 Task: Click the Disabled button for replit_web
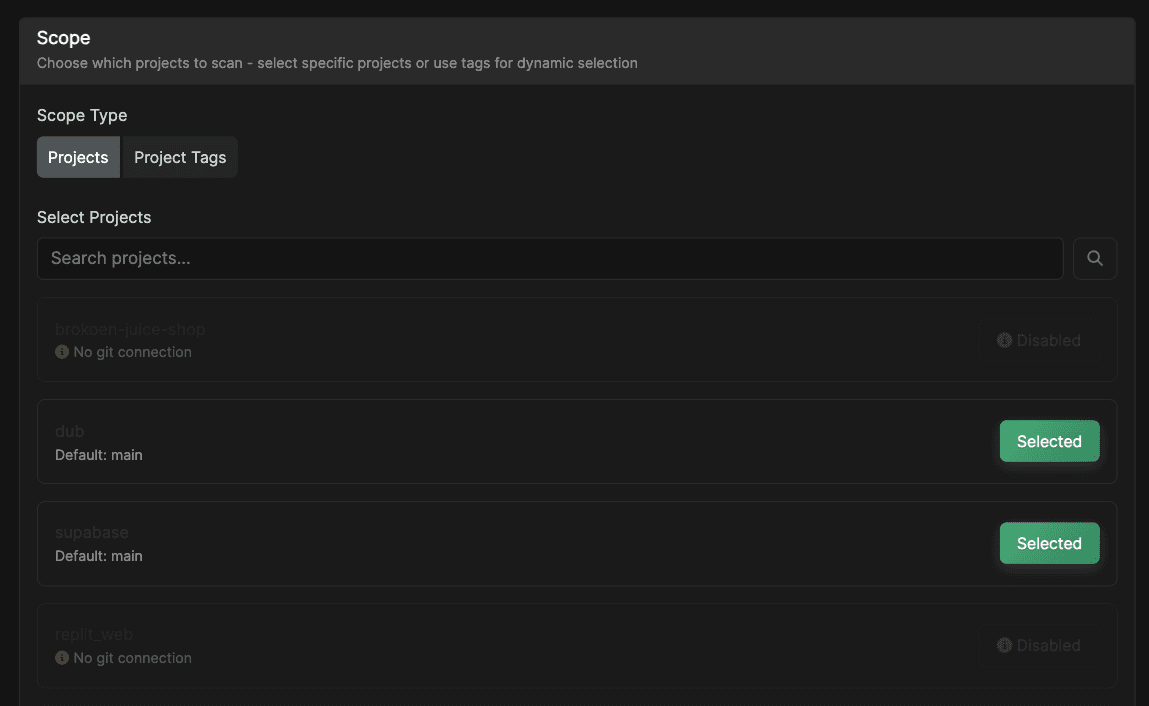click(1039, 646)
